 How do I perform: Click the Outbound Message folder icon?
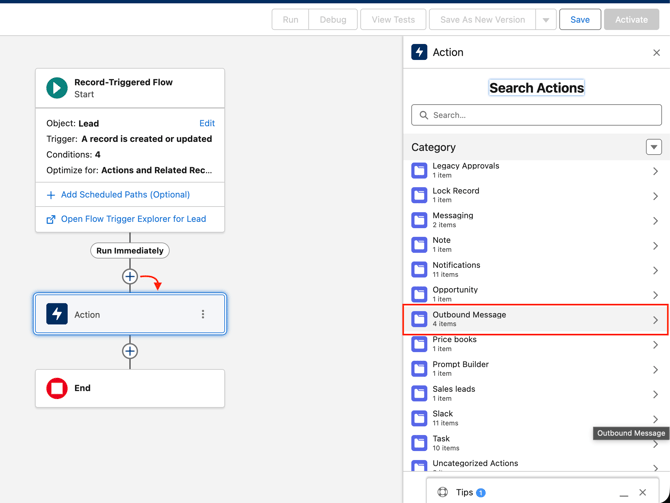419,319
